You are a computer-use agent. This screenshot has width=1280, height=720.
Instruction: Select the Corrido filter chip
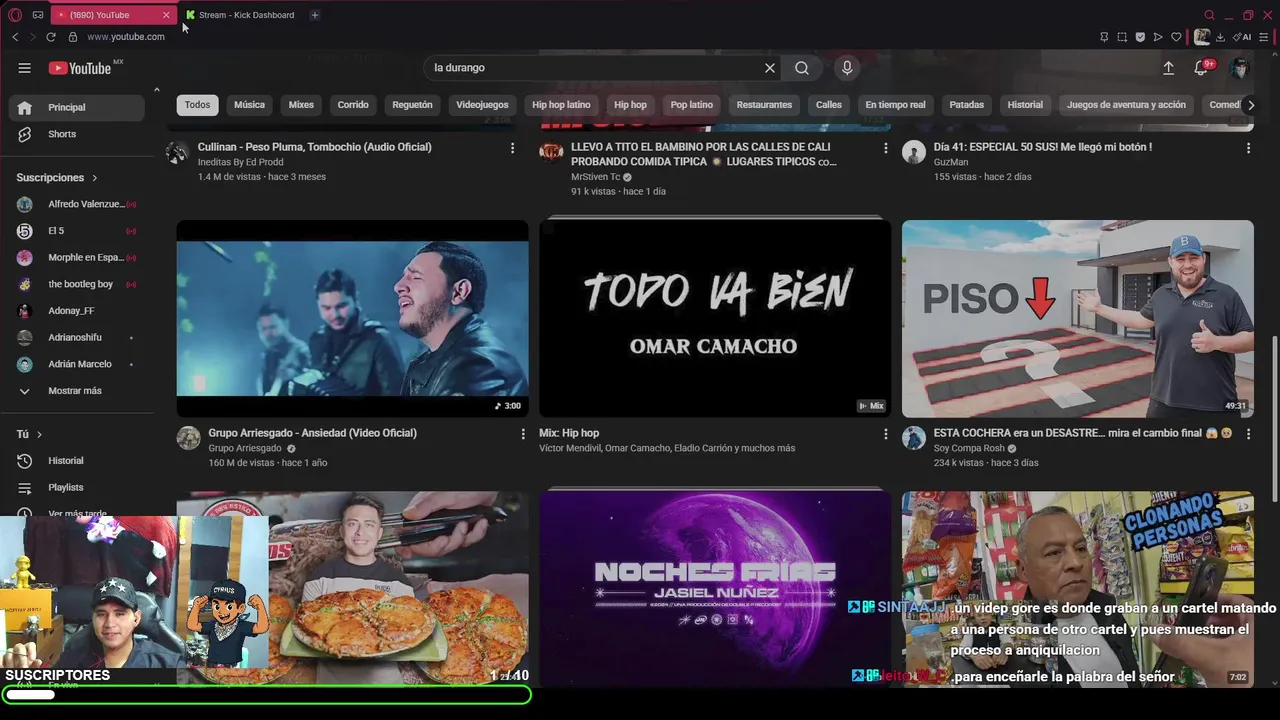coord(353,105)
